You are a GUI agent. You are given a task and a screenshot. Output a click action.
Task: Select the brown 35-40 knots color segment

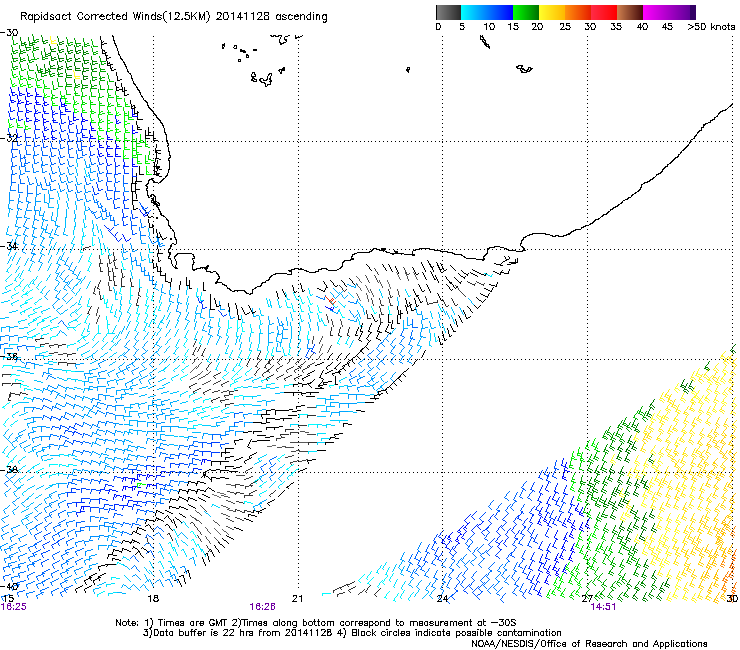click(630, 12)
